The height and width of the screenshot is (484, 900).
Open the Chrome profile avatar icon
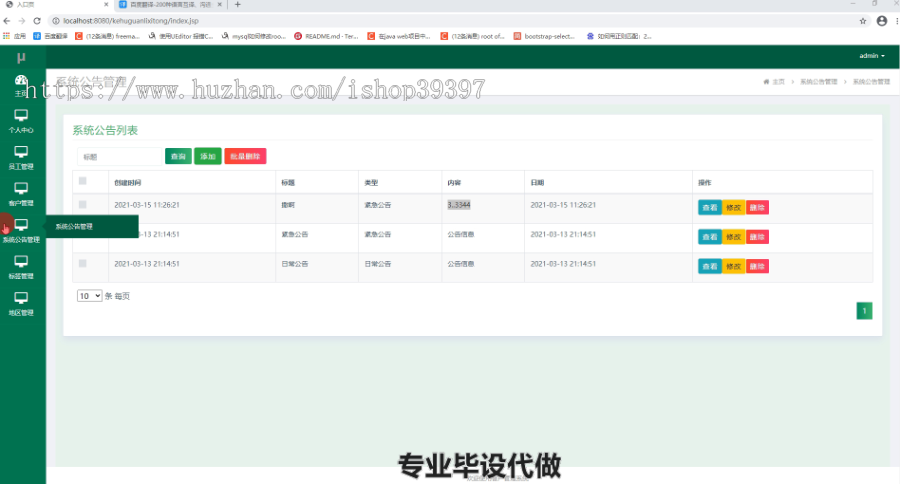(x=882, y=21)
